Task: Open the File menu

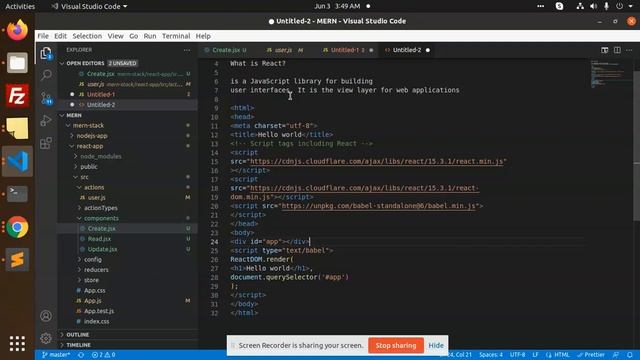Action: 43,36
